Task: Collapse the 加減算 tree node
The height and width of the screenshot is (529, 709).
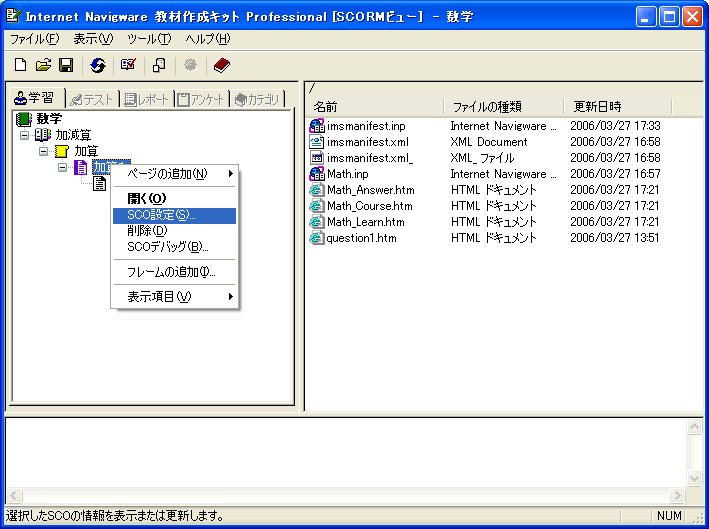Action: point(24,135)
